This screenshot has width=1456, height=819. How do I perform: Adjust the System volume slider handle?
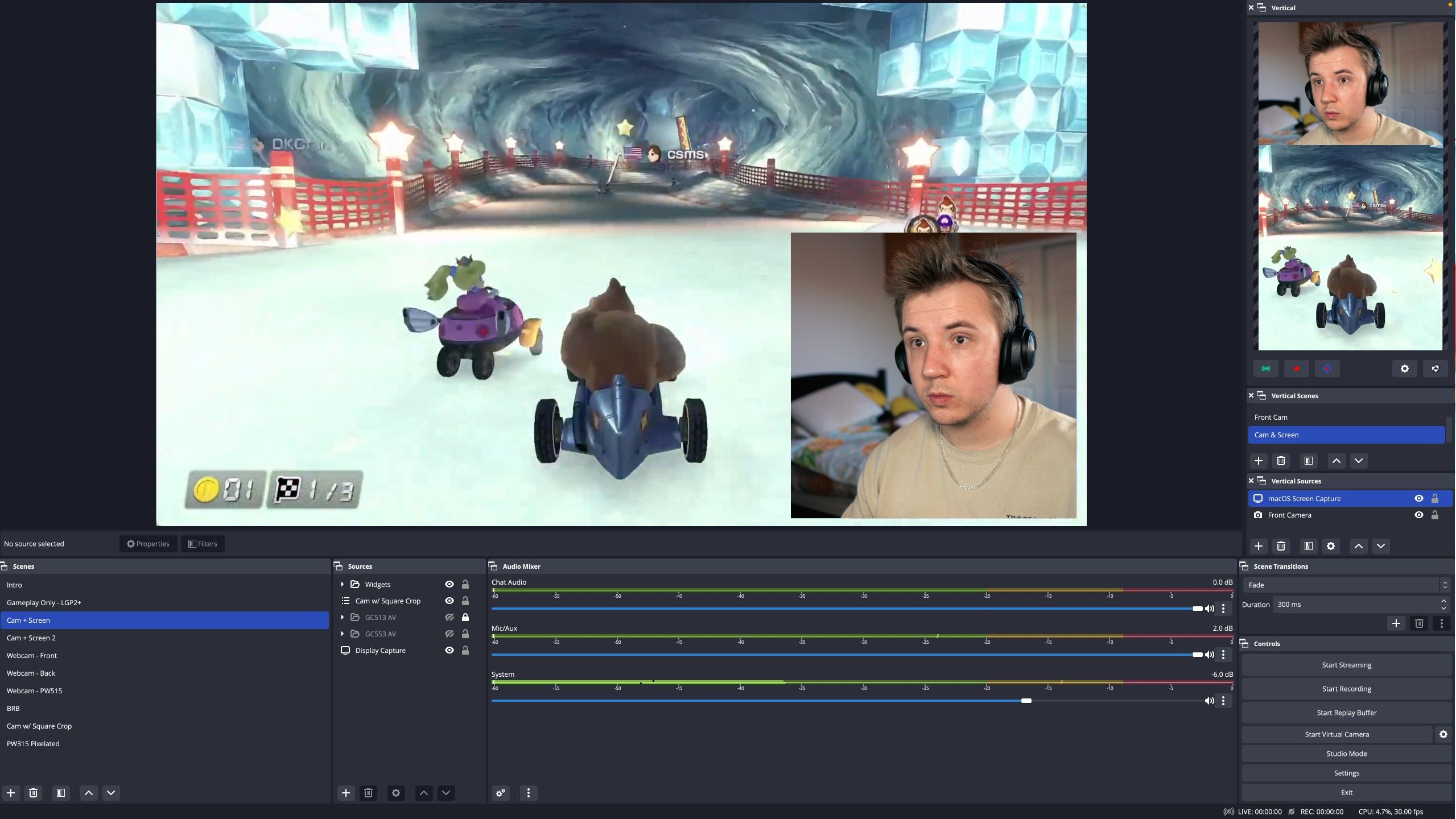click(x=1026, y=701)
